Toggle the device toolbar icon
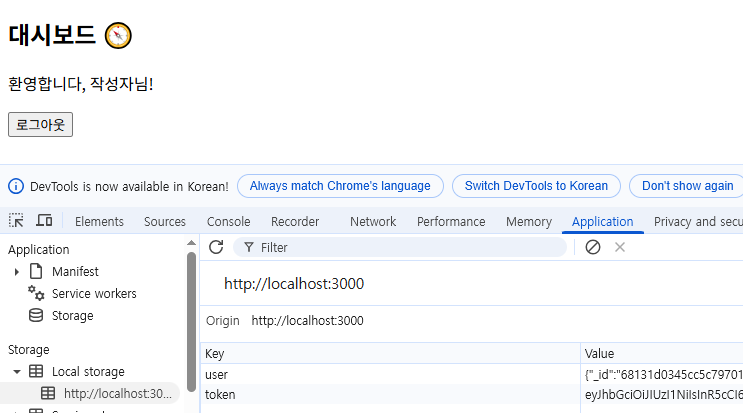Screen dimensions: 743x413 (x=44, y=221)
